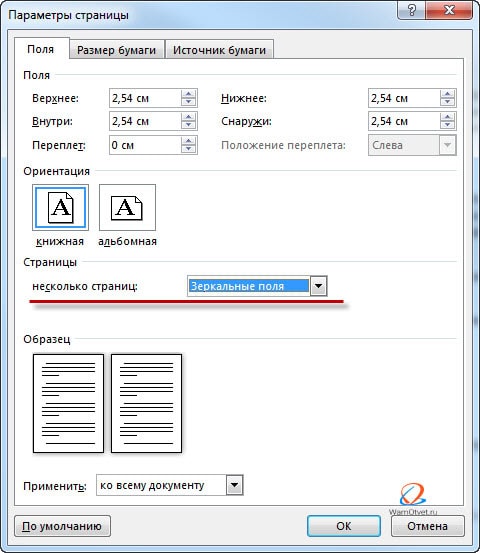Increase the Внутри margin with up arrow
Screen dimensions: 480x553
(188, 117)
